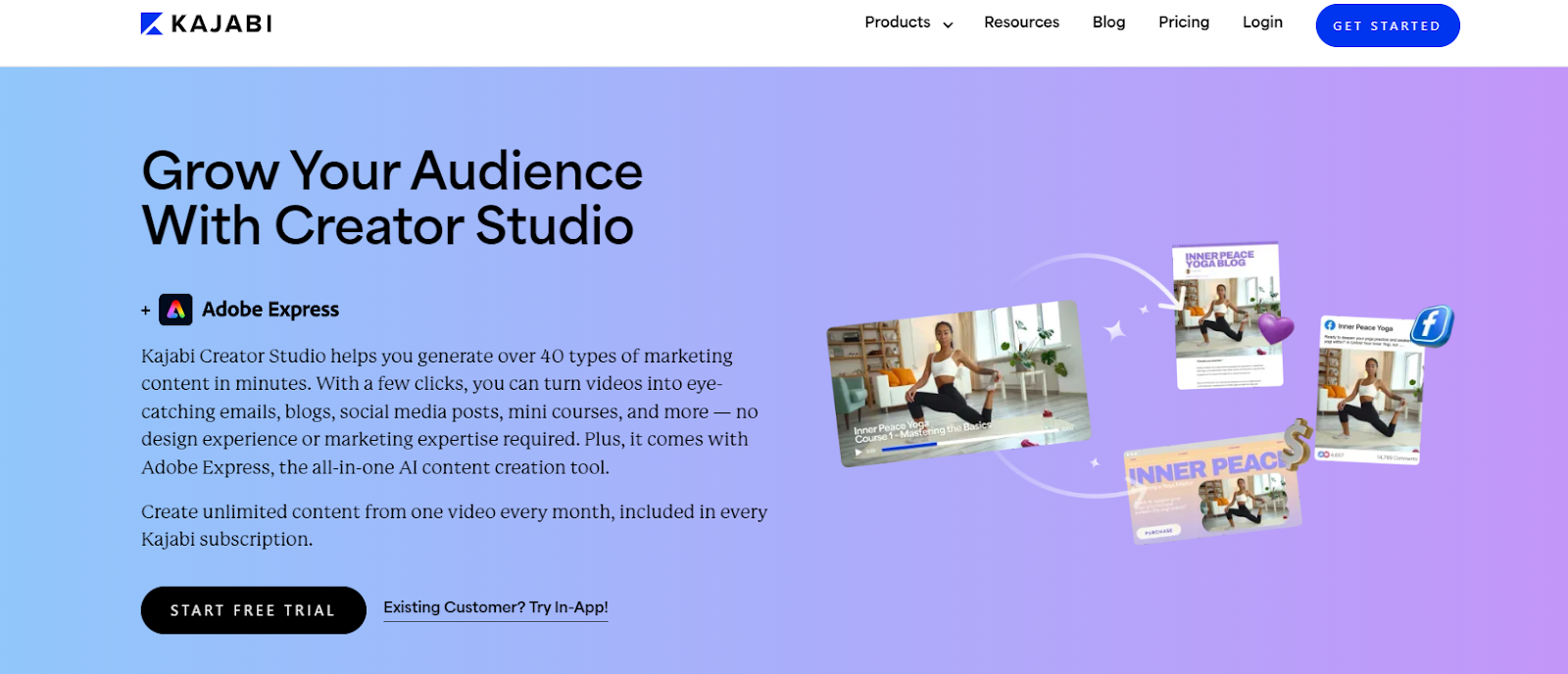The image size is (1568, 674).
Task: Click the play icon on yoga video
Action: coord(858,453)
